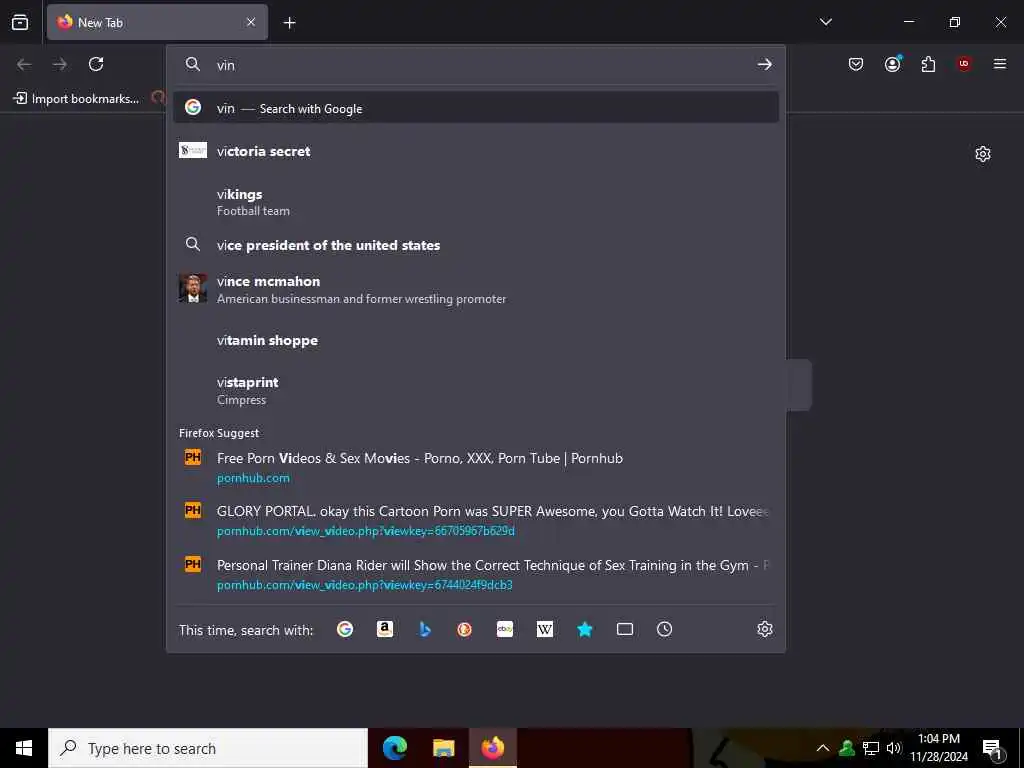1024x768 pixels.
Task: Open the uBlock Origin extension icon
Action: 964,64
